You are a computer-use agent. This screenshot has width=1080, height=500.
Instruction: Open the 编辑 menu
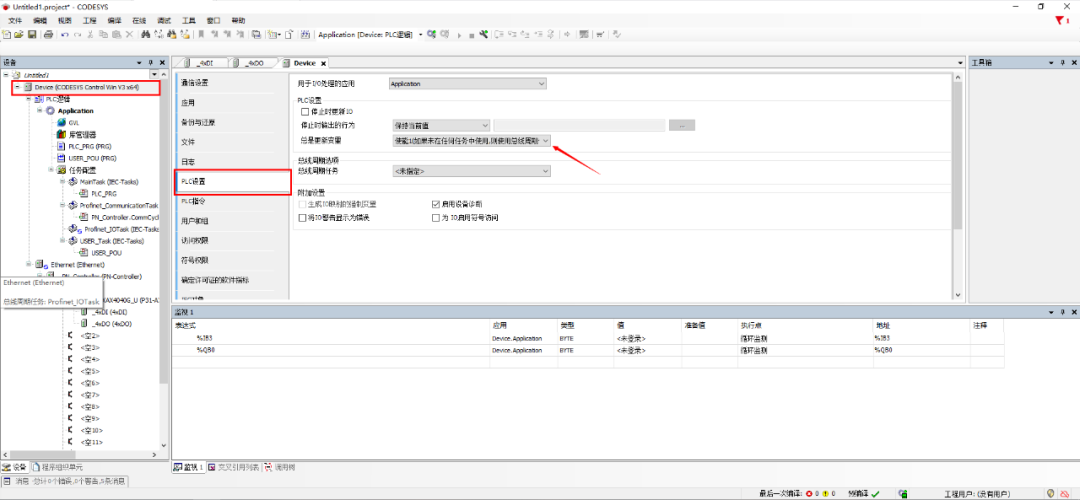40,21
